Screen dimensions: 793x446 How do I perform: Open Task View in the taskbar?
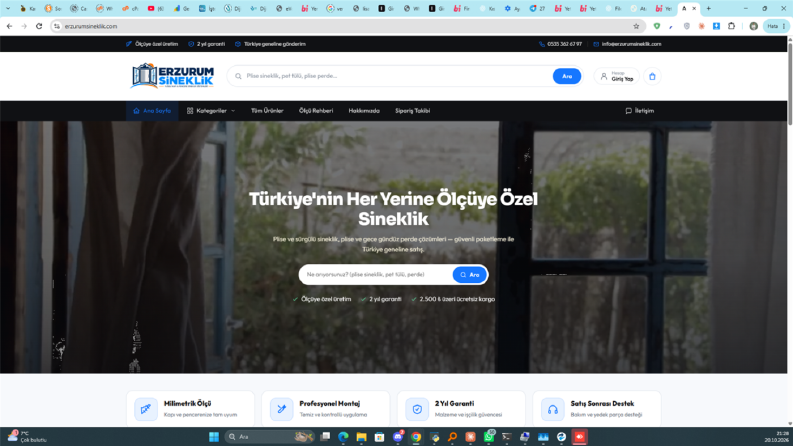[325, 437]
